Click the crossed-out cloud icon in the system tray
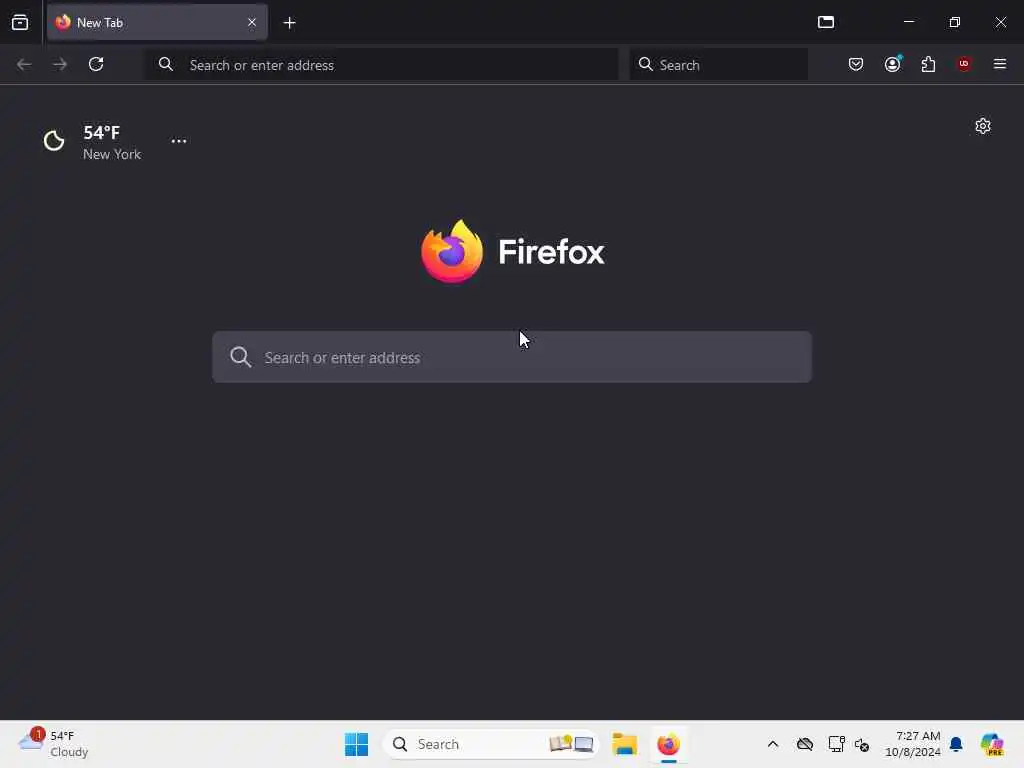1024x768 pixels. click(x=805, y=744)
